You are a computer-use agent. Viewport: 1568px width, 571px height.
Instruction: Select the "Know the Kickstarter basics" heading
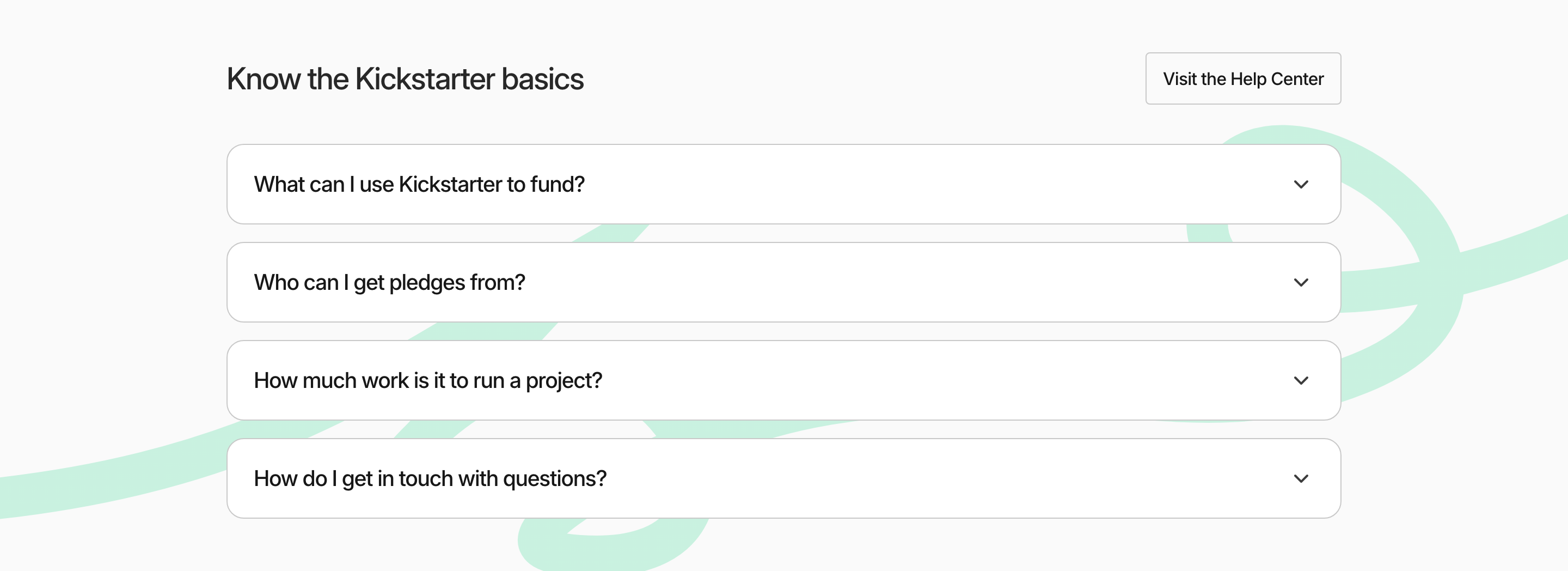point(406,79)
